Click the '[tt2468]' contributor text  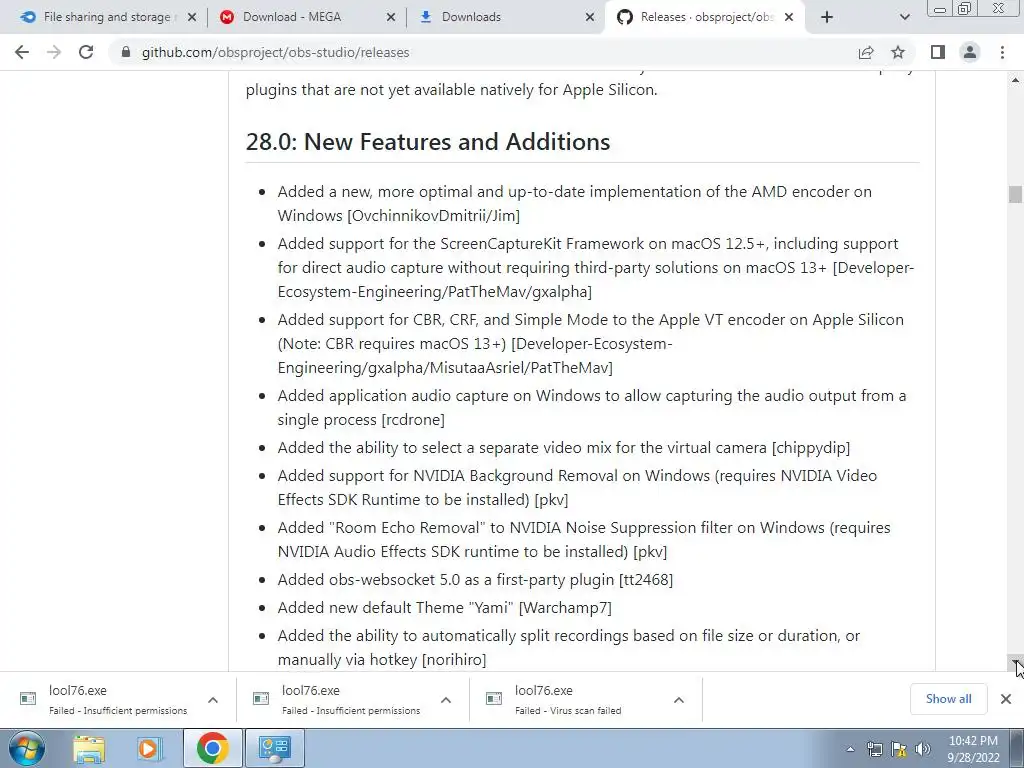(645, 580)
